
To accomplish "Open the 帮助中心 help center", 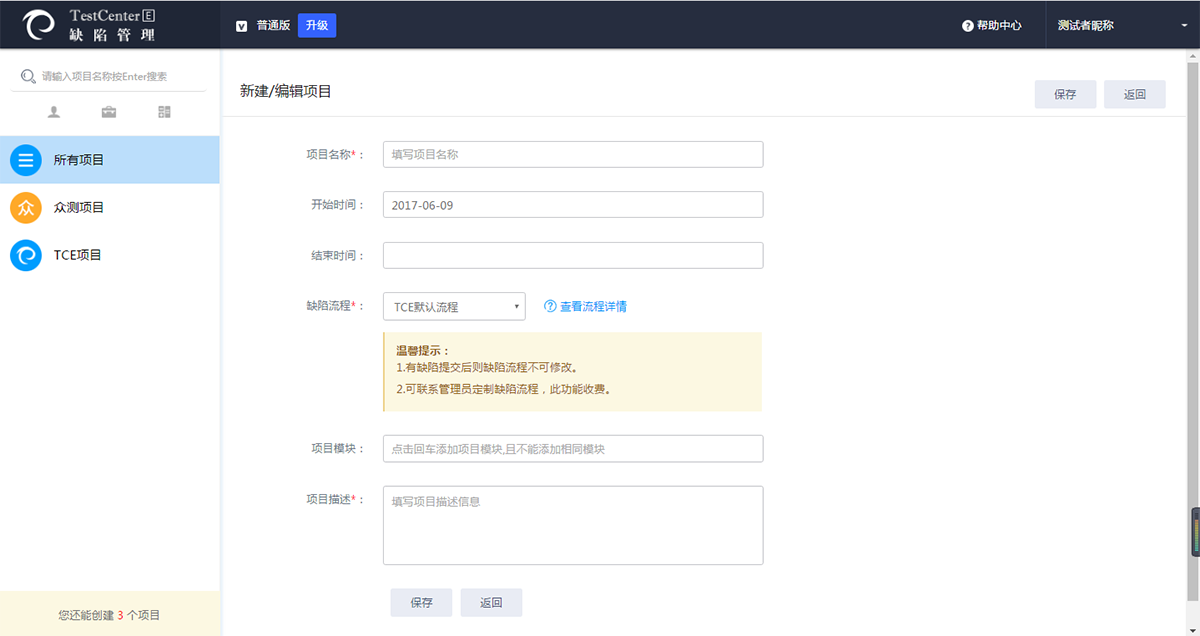I will 992,26.
